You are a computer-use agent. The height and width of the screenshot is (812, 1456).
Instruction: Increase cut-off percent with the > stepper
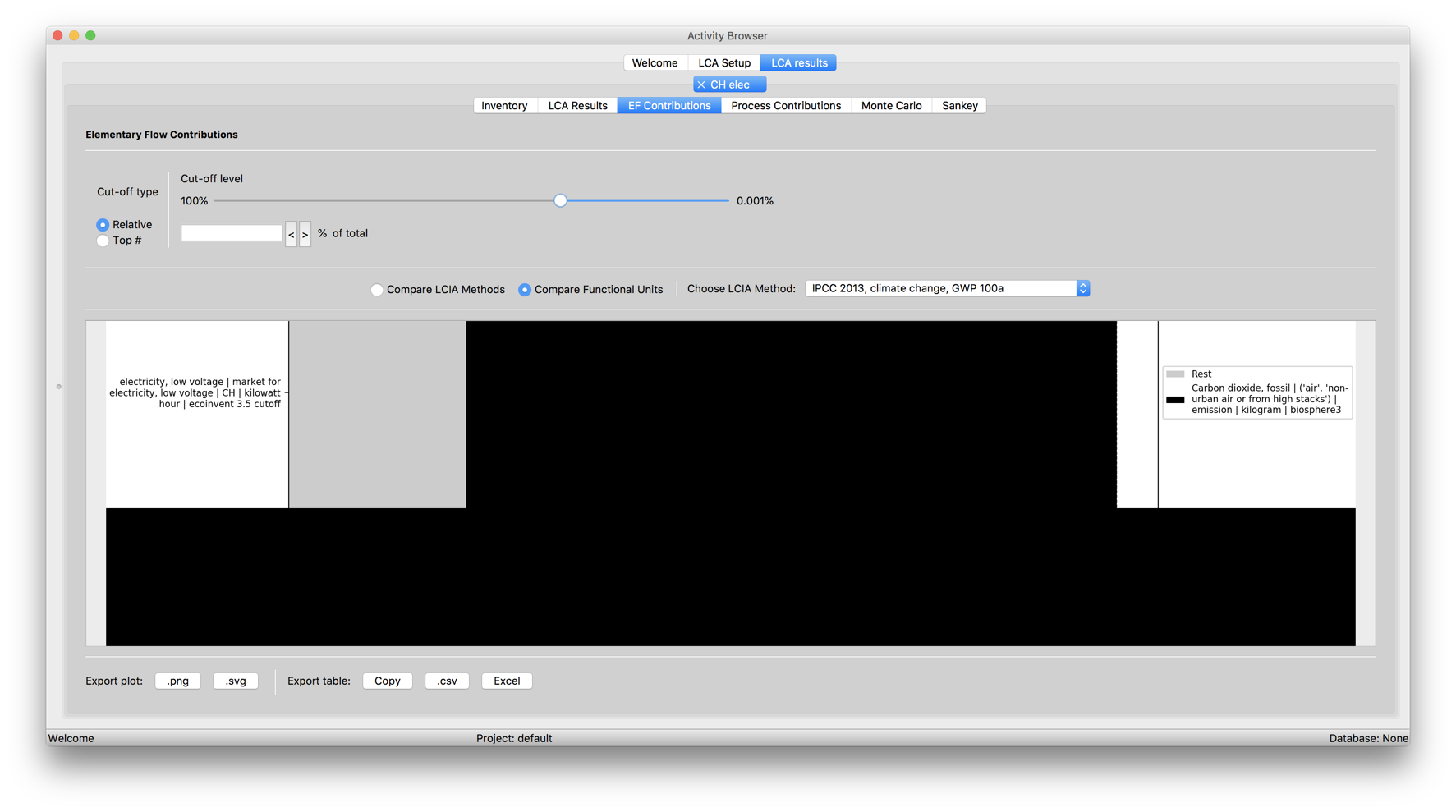[x=305, y=233]
